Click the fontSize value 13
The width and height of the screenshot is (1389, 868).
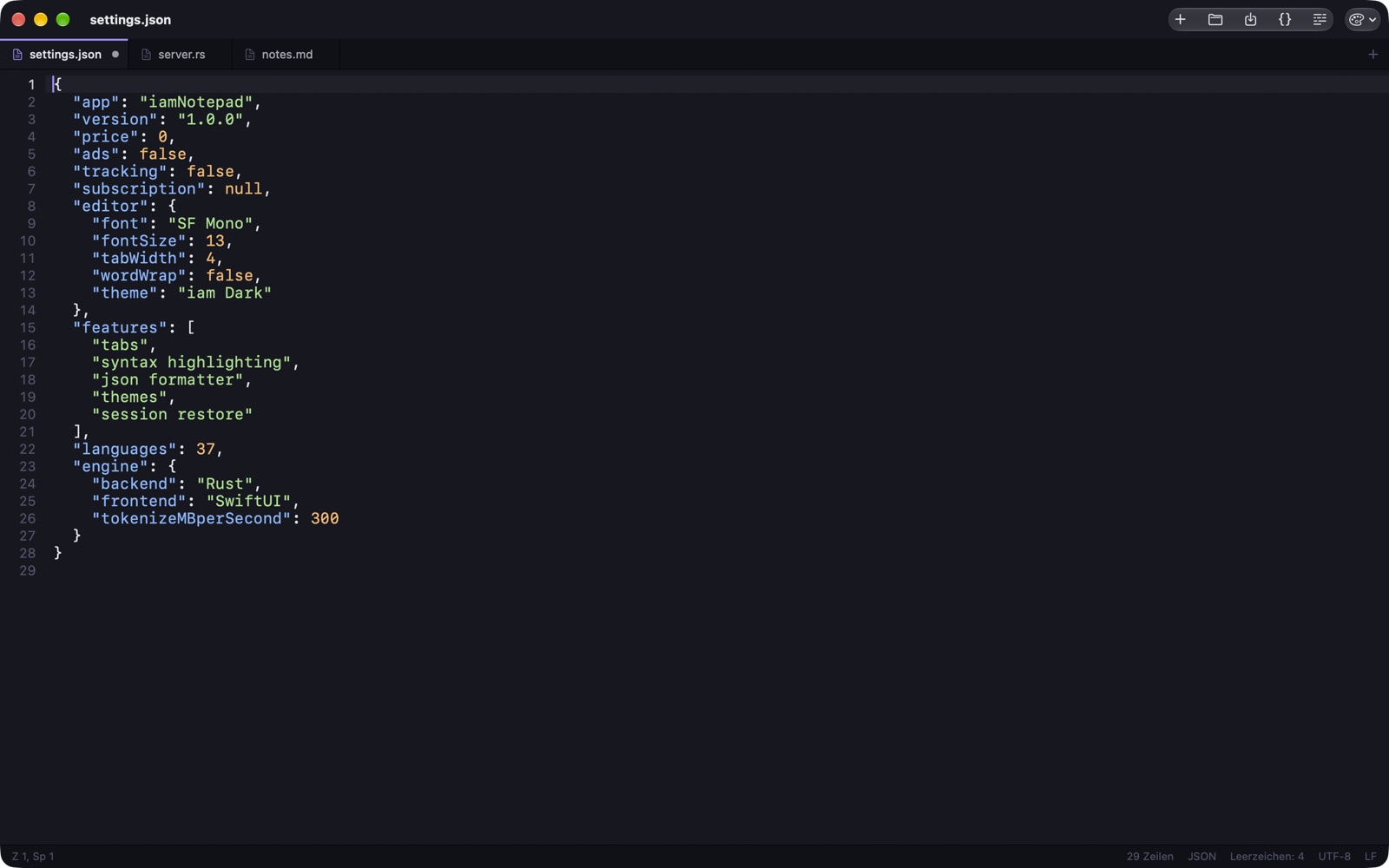coord(214,240)
